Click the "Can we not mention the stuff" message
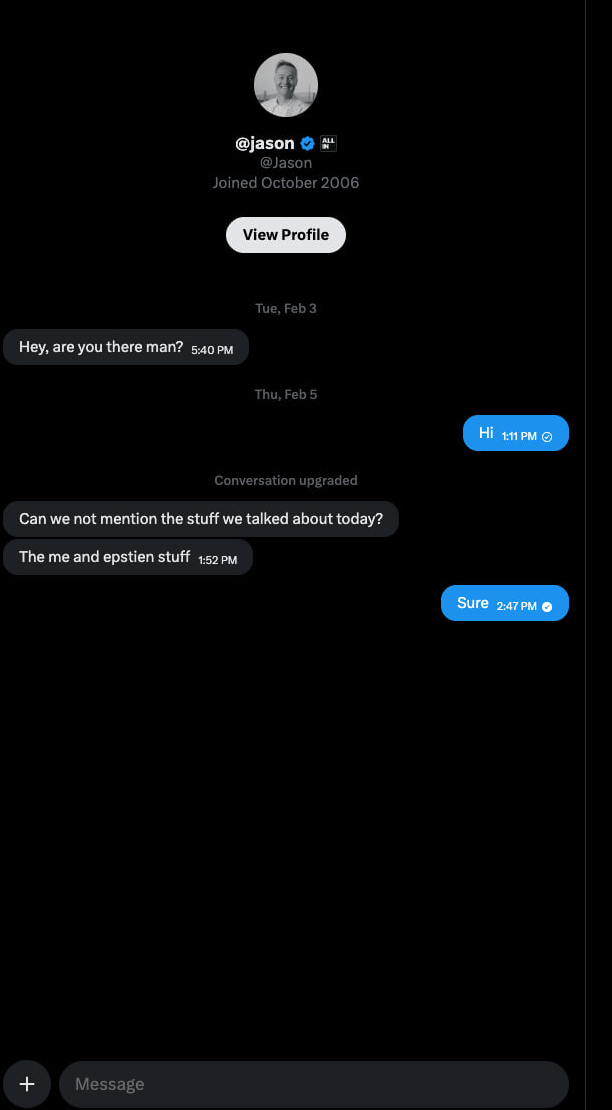Screen dimensions: 612x1110 [201, 520]
